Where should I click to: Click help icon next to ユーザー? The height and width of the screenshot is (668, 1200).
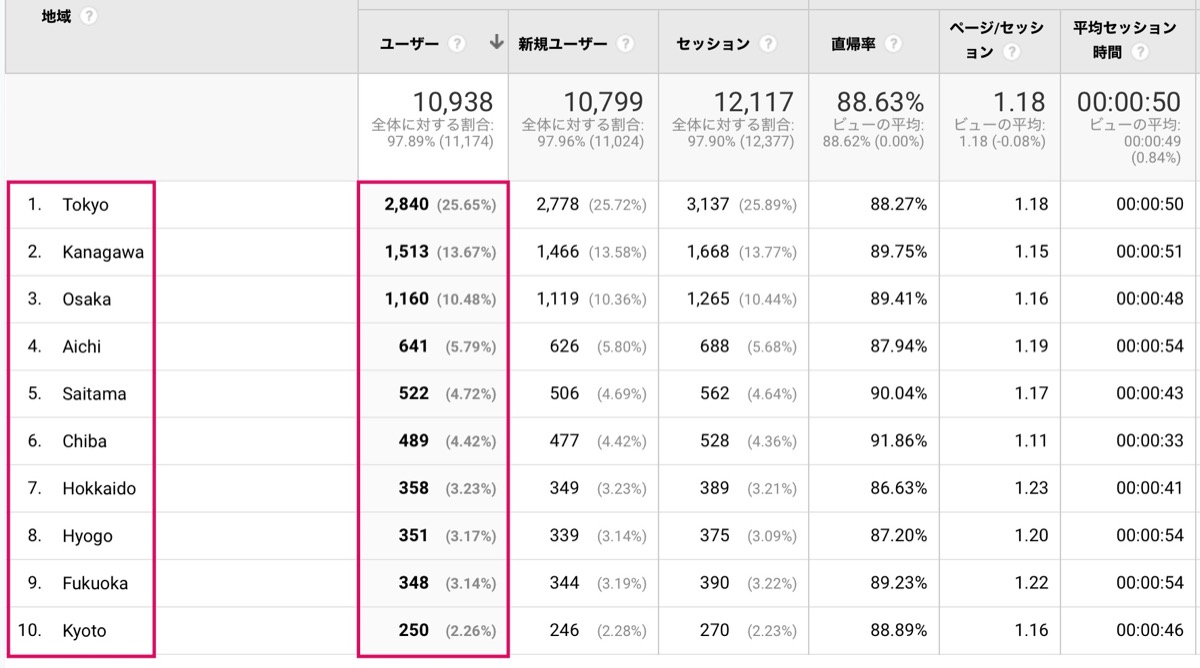[457, 44]
